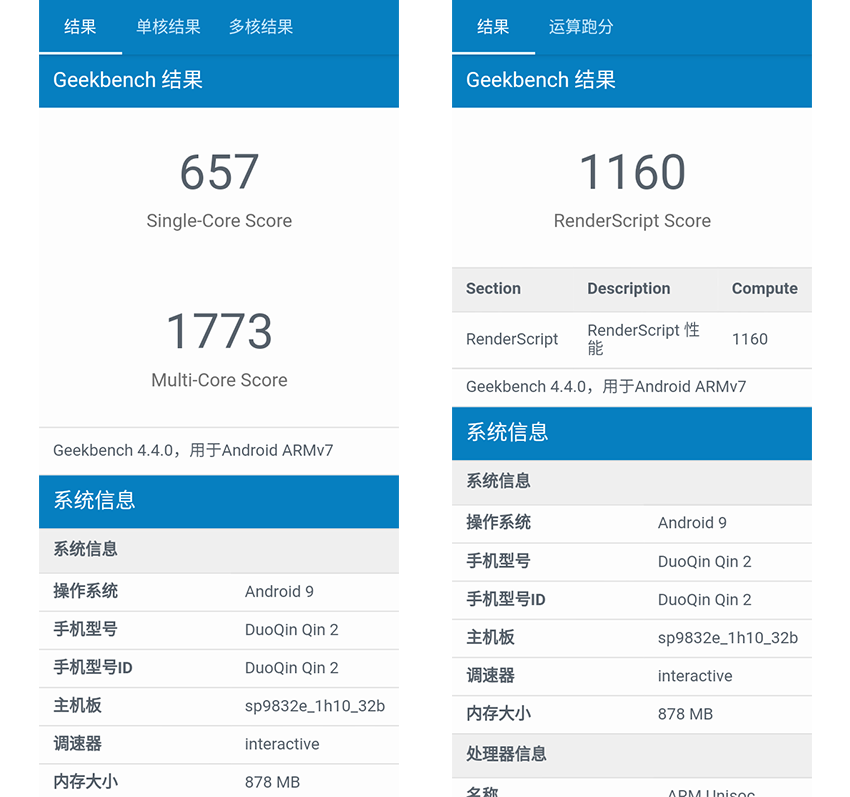Click the 系统信息 blue header on right panel
This screenshot has height=797, width=850.
(x=507, y=432)
